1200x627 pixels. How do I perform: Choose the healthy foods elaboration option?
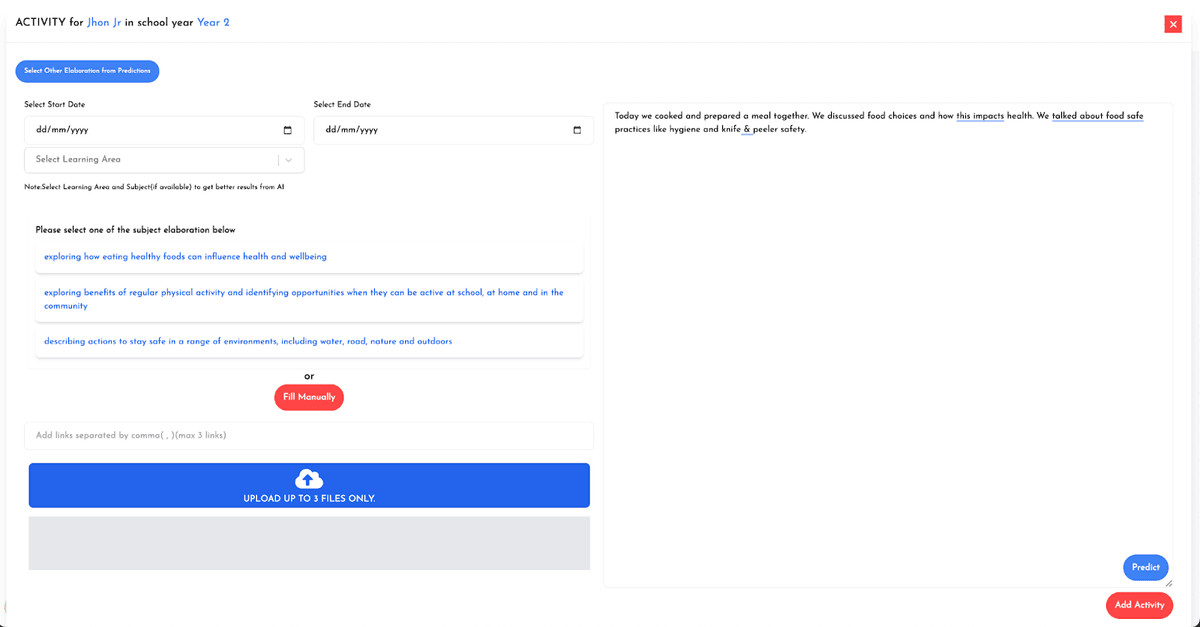pos(185,257)
